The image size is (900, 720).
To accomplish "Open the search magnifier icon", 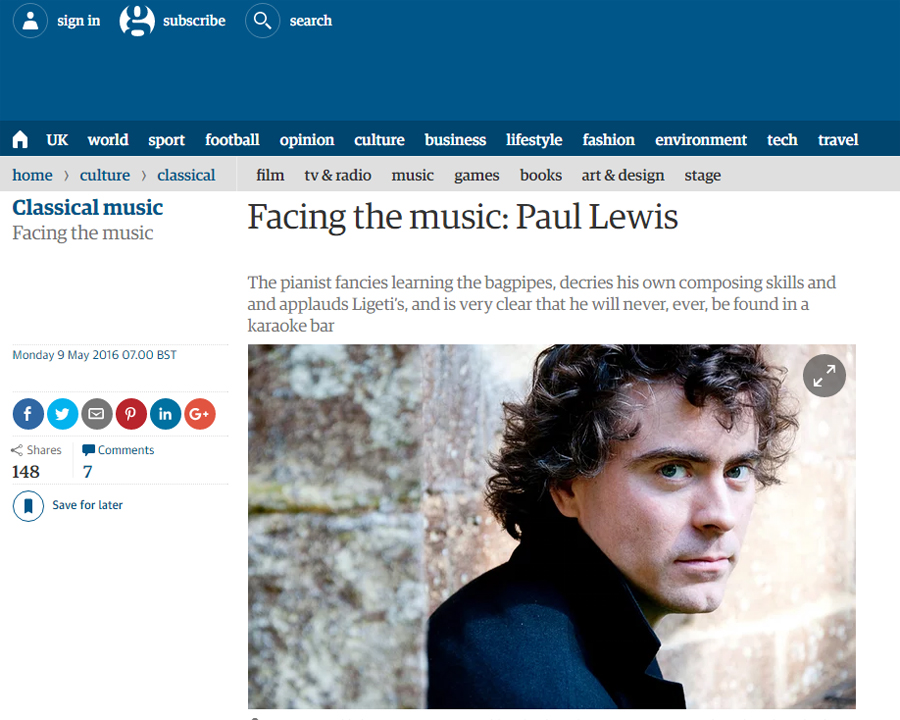I will point(262,21).
